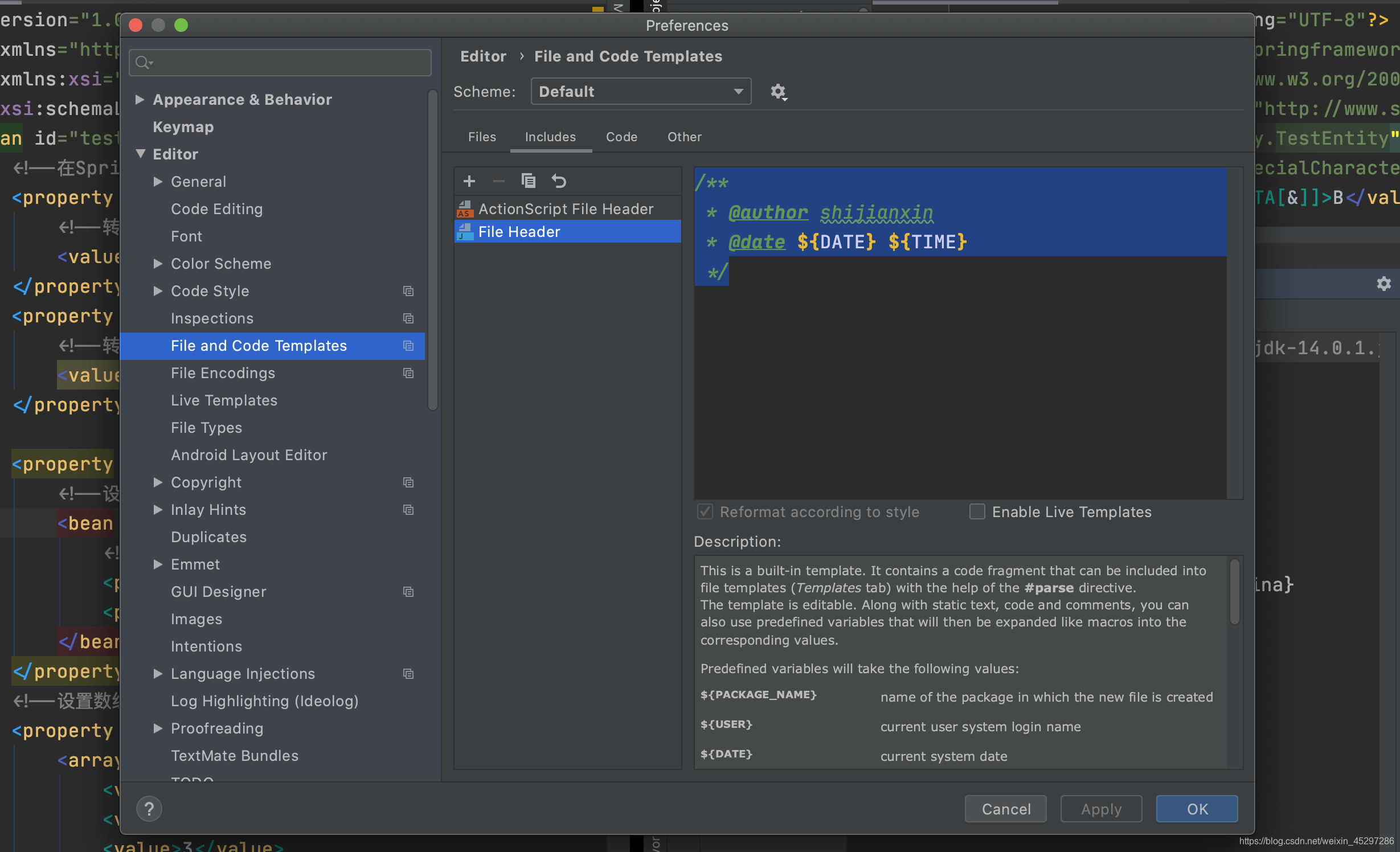Click project-level icon next to Inlay Hints

tap(408, 510)
